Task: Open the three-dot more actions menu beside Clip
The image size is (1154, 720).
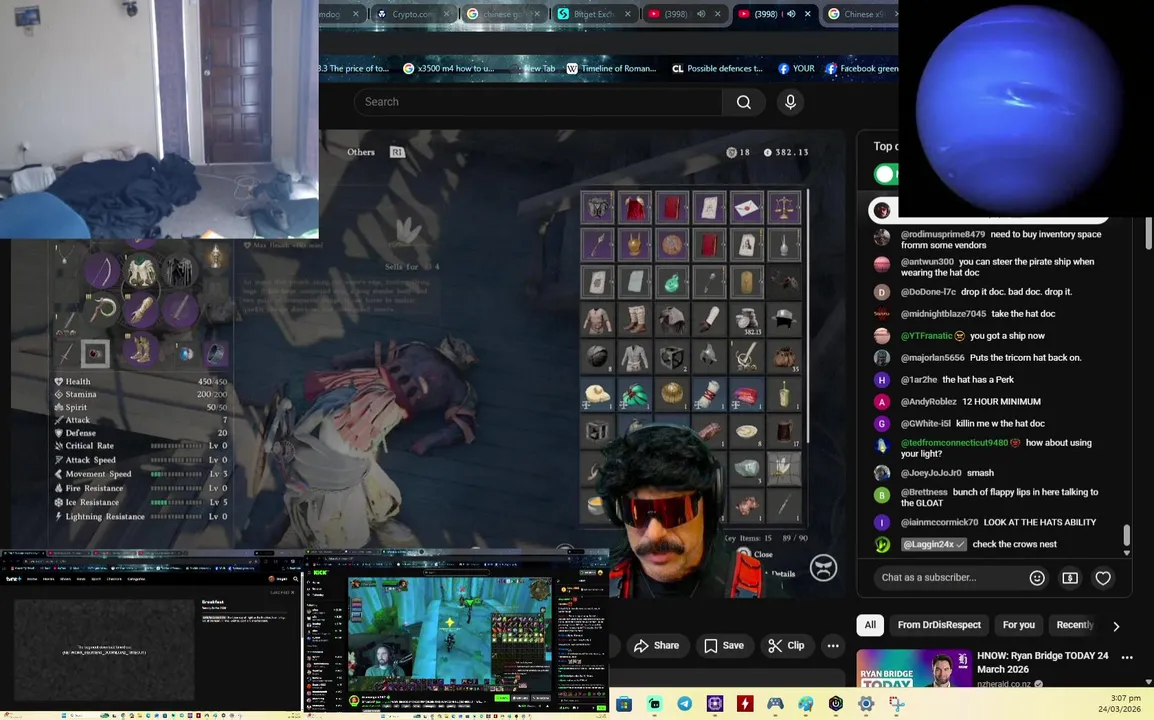Action: pos(833,646)
